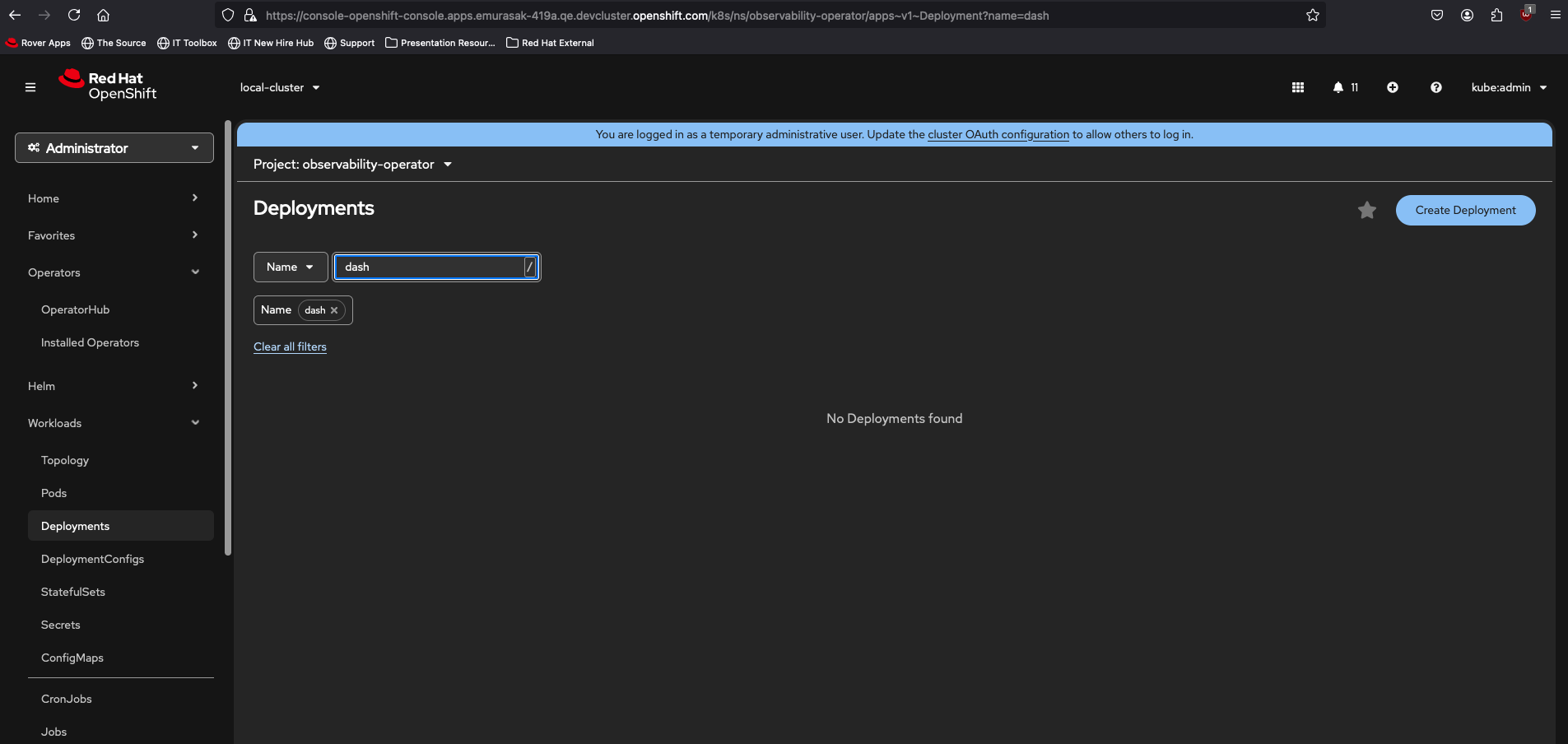Open the browser Pocket save icon
This screenshot has width=1568, height=744.
(1437, 15)
